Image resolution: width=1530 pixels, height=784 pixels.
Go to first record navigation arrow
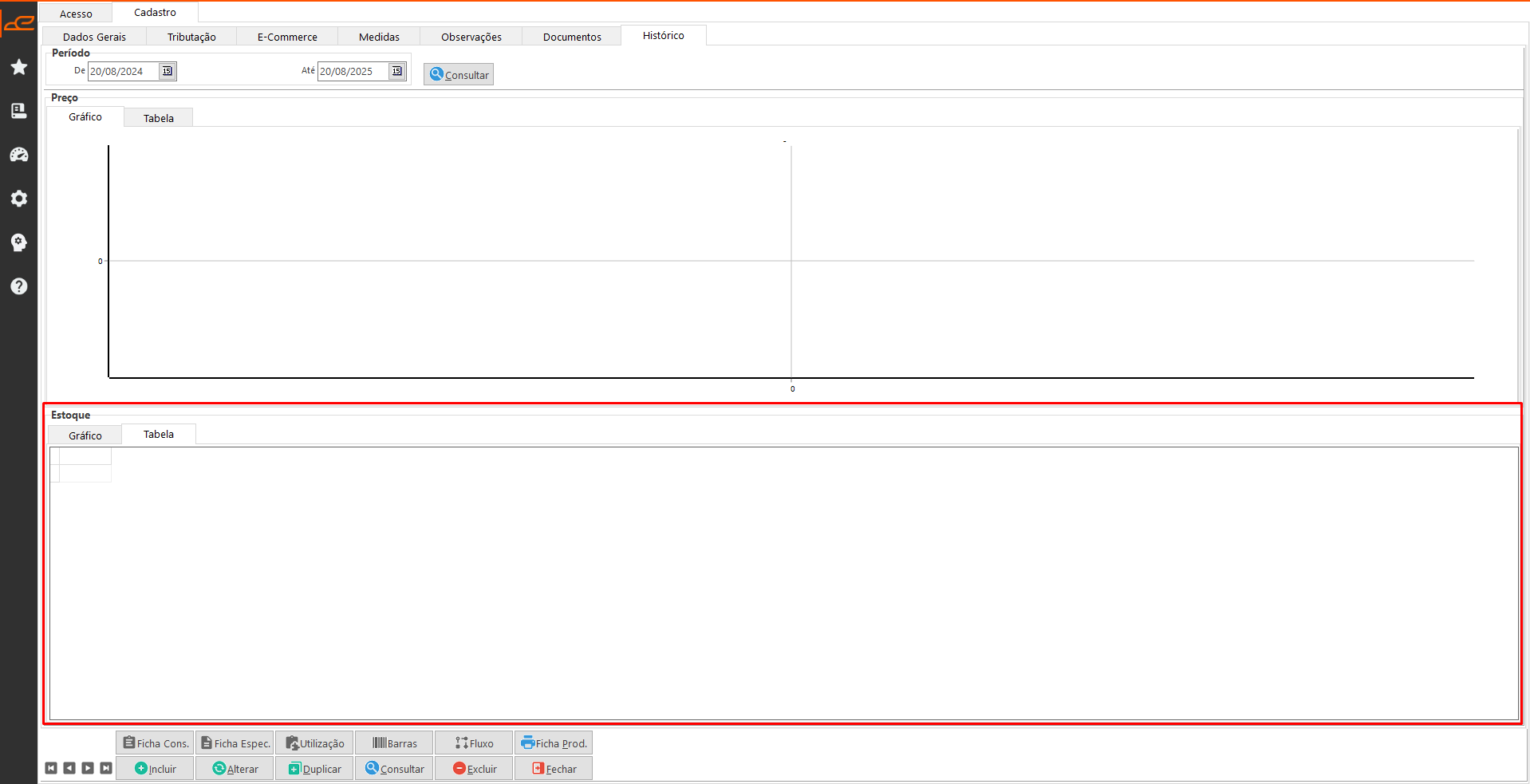pyautogui.click(x=51, y=768)
